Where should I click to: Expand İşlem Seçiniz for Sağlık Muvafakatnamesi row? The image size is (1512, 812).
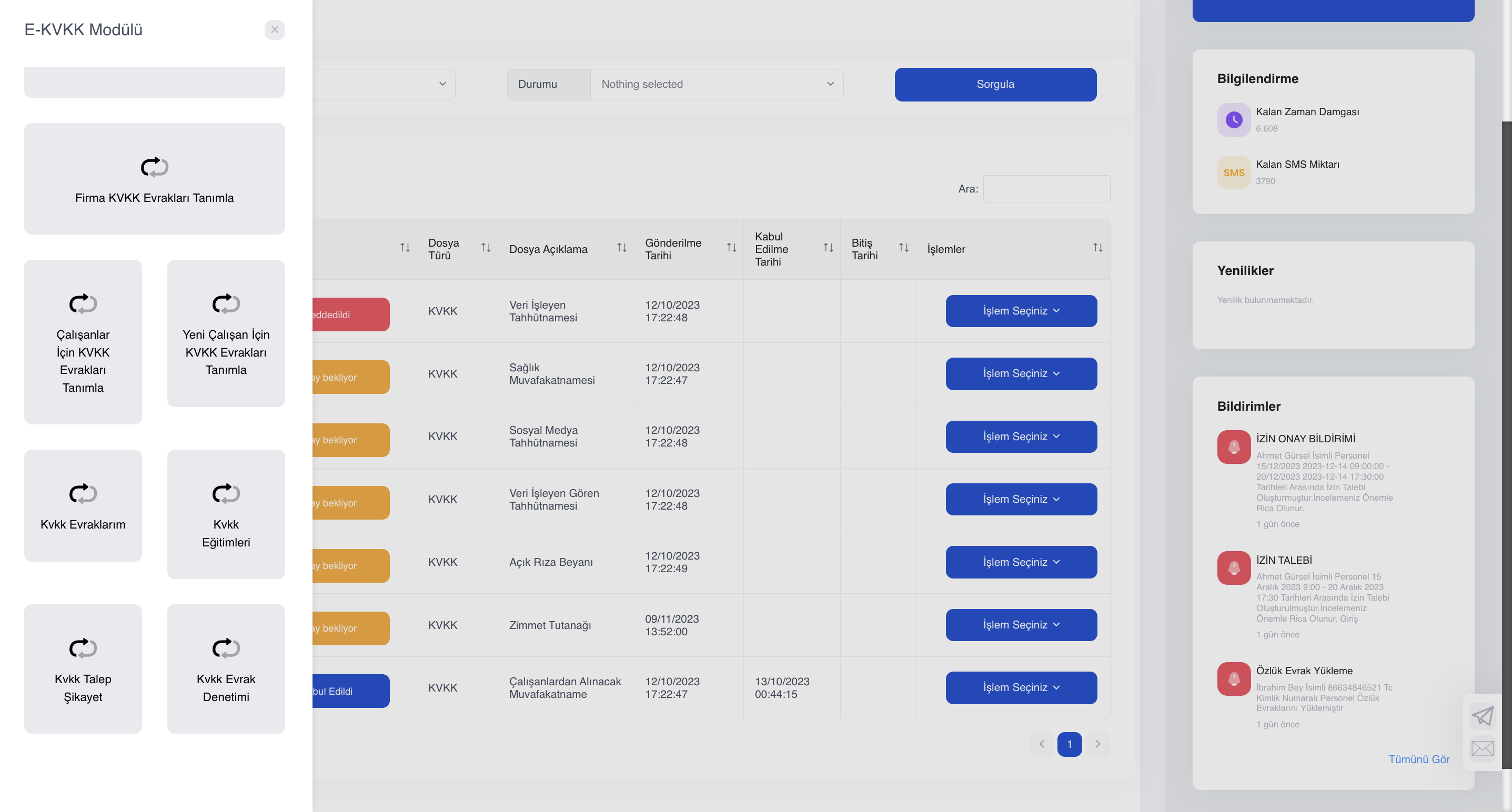(1021, 374)
